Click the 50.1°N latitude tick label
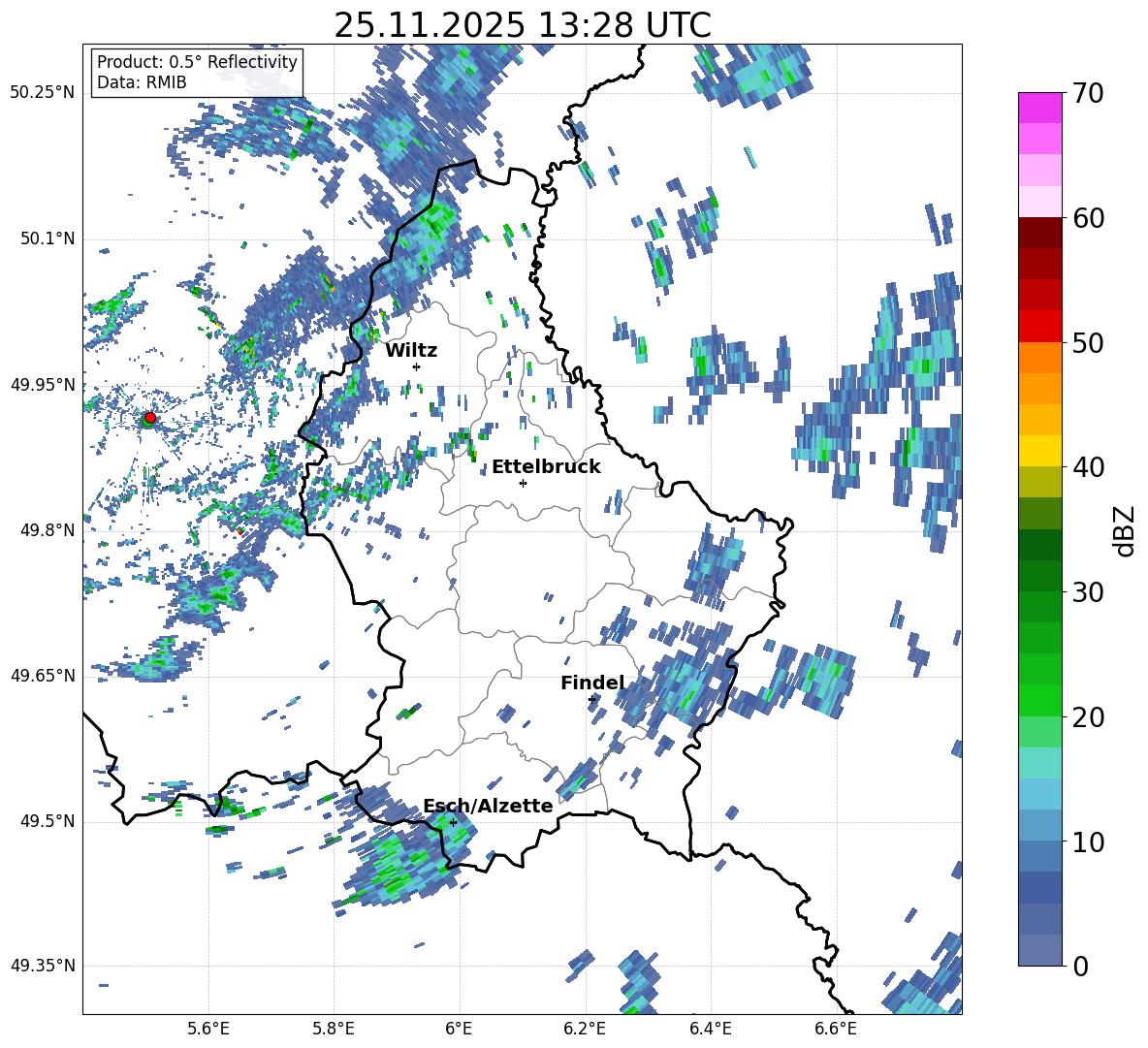 click(x=48, y=239)
